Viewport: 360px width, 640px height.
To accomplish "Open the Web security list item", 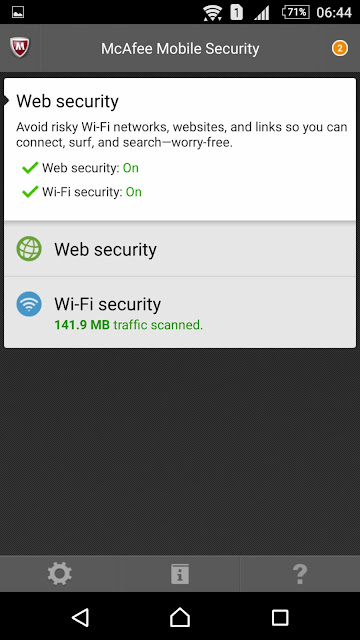I will tap(180, 249).
